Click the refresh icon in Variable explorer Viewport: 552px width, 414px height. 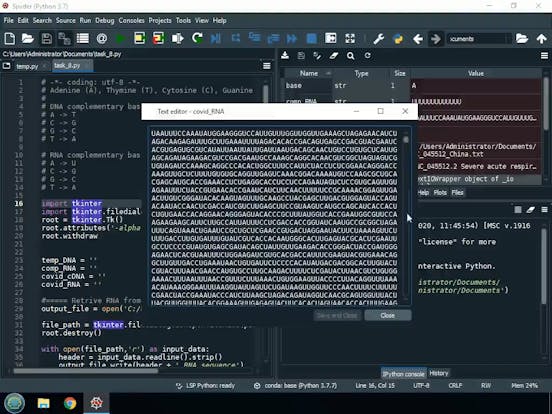click(368, 56)
